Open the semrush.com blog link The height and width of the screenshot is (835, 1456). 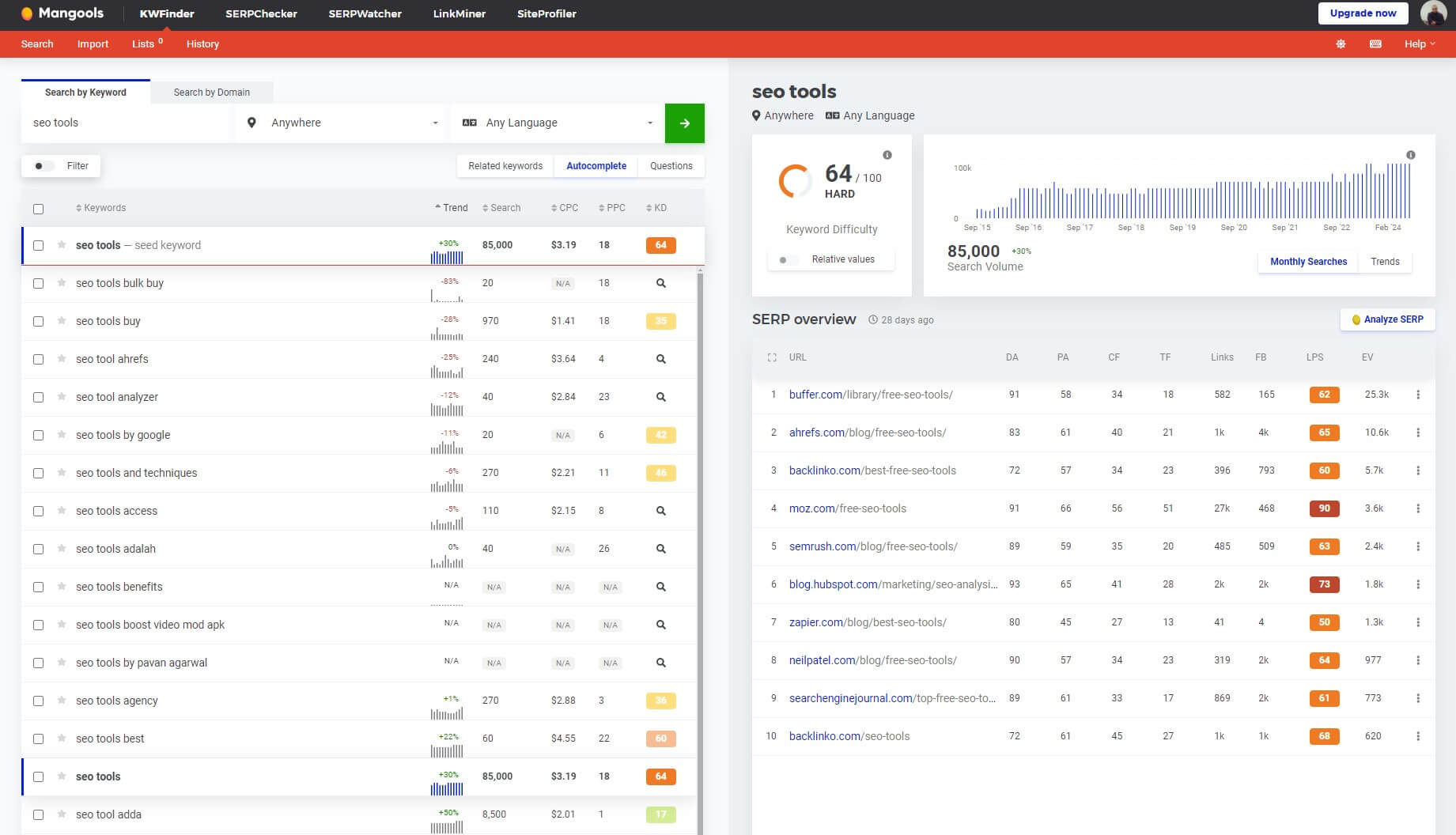pos(873,546)
